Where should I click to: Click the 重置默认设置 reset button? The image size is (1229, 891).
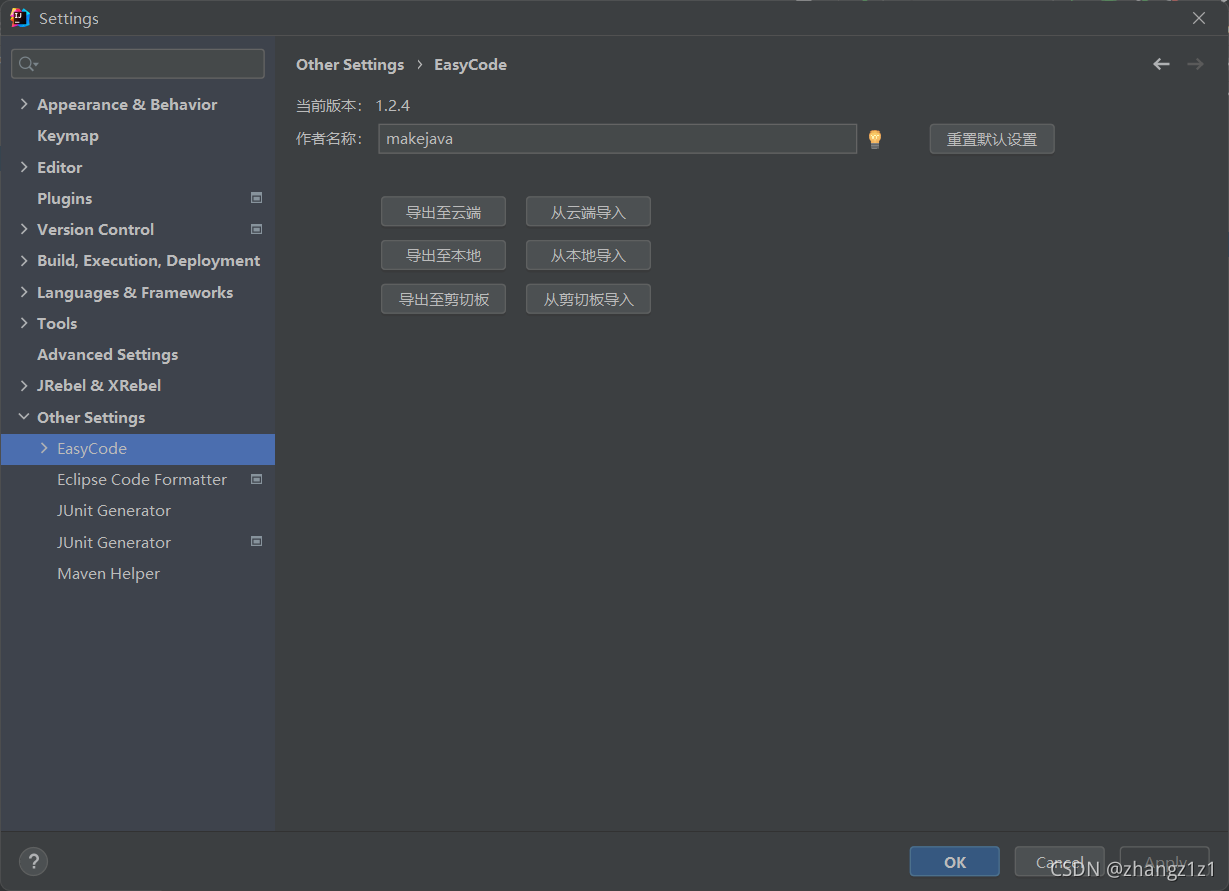992,139
